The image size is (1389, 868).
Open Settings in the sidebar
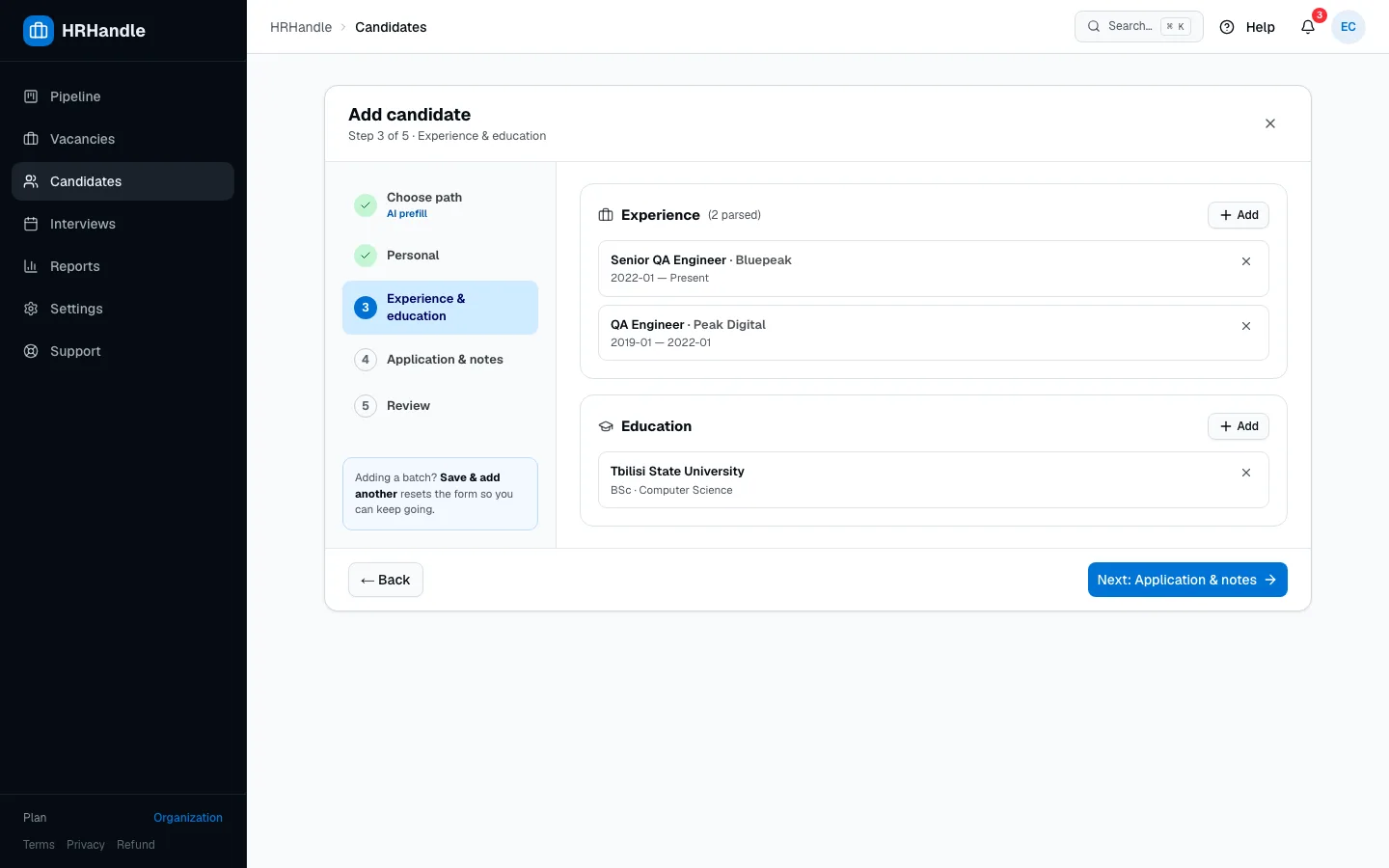[123, 309]
